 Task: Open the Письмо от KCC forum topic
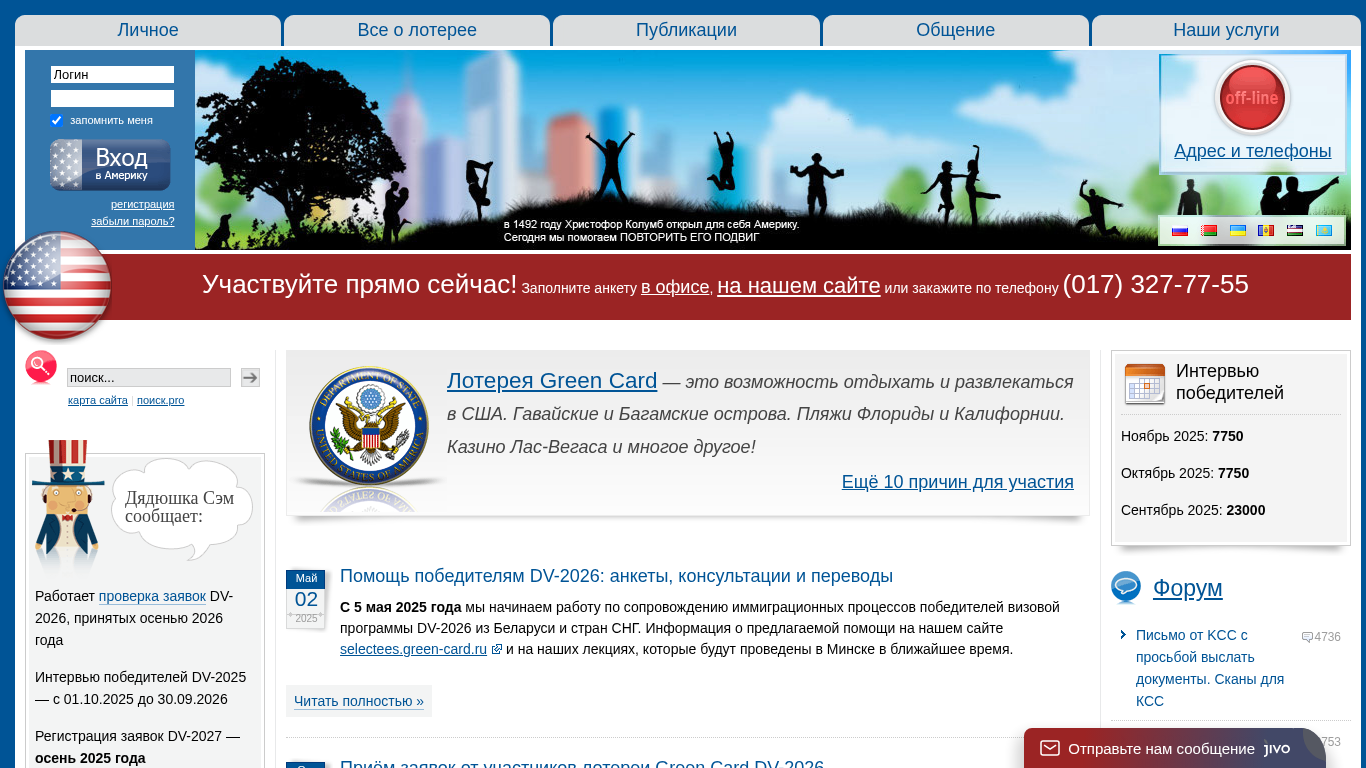(1210, 668)
